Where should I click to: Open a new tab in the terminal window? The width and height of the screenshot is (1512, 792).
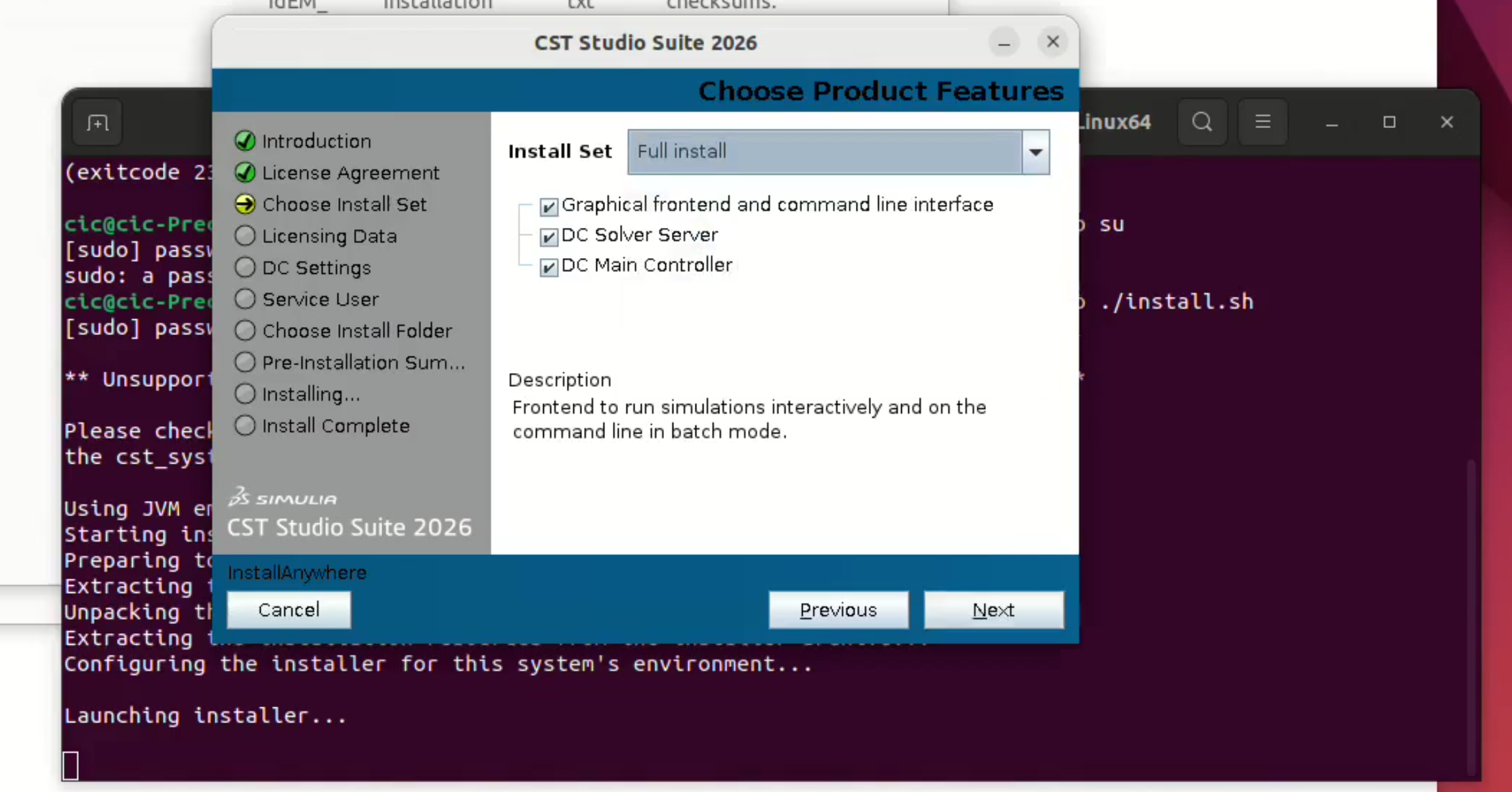click(x=97, y=122)
